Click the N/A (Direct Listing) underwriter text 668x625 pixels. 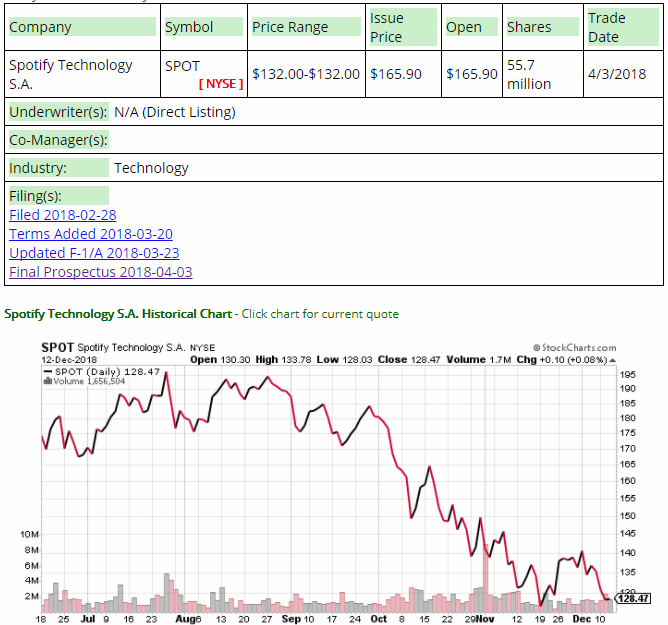[175, 112]
